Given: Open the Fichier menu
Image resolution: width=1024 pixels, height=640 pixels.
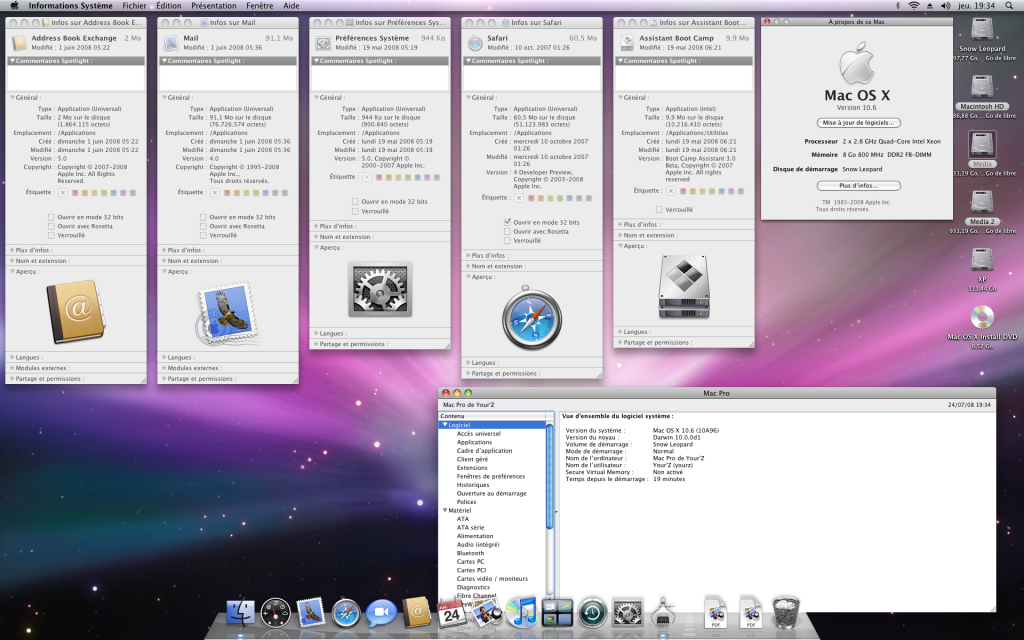Looking at the screenshot, I should (x=134, y=6).
